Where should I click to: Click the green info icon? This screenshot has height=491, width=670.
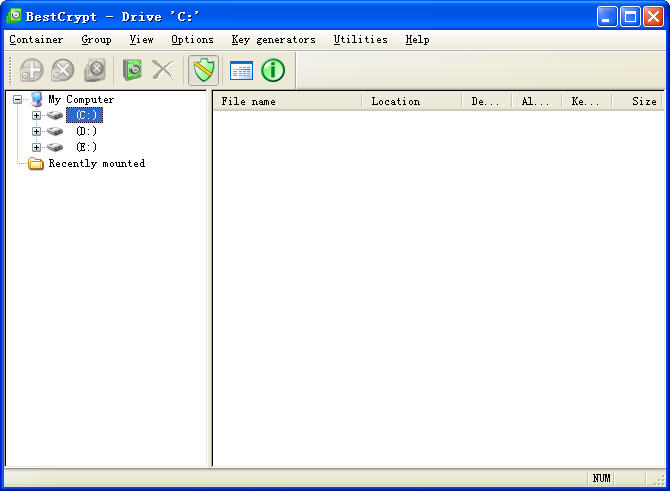coord(273,70)
